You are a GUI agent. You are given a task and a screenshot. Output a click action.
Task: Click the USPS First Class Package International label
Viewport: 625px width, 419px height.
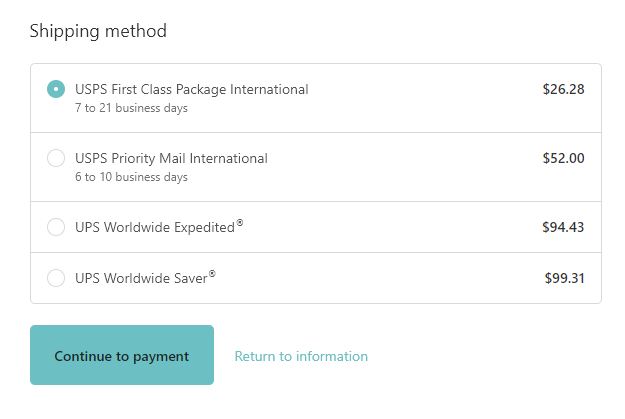192,89
